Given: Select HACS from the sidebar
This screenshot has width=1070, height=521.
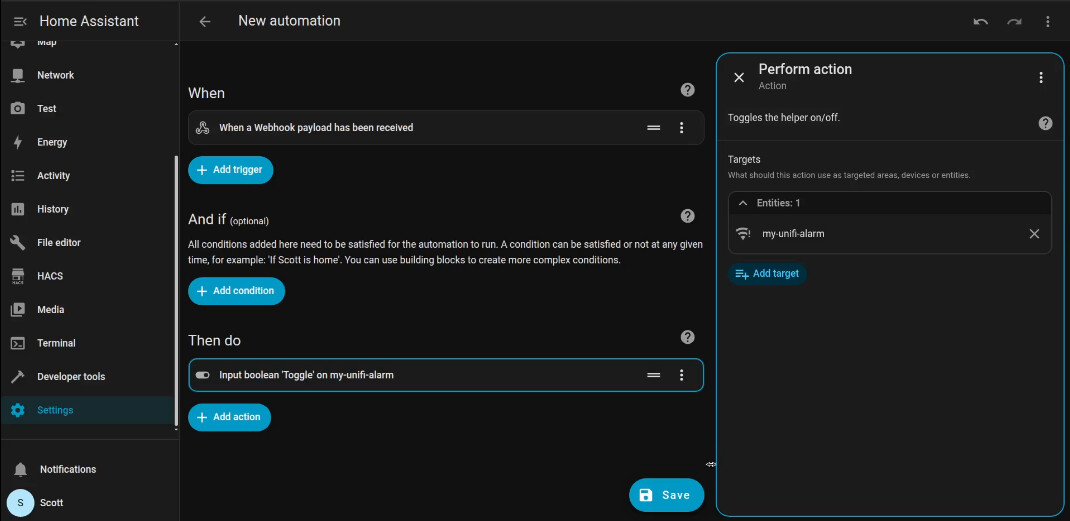Looking at the screenshot, I should (50, 276).
